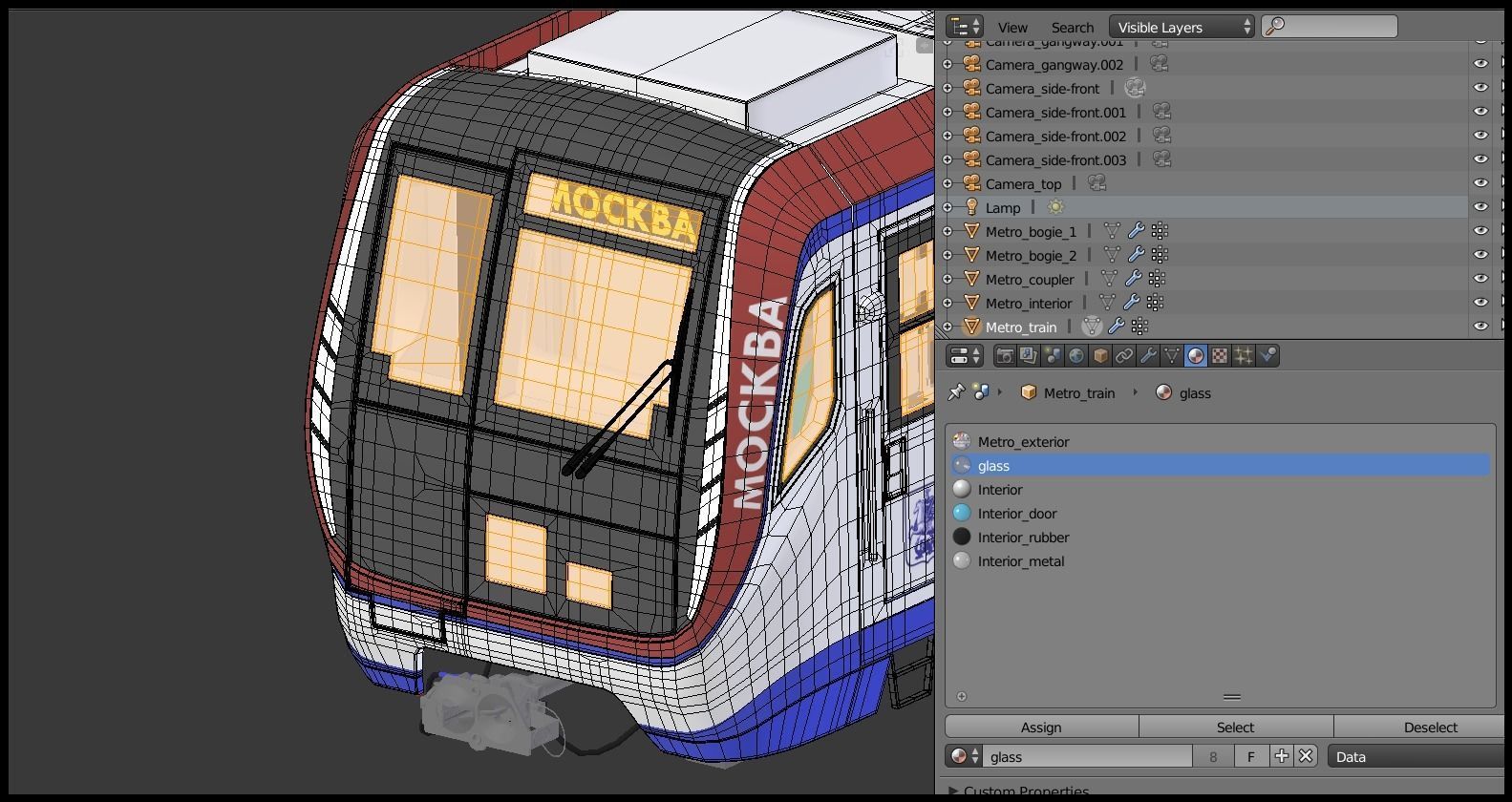
Task: Click the mesh data icon on Metro_train row
Action: click(x=1092, y=327)
